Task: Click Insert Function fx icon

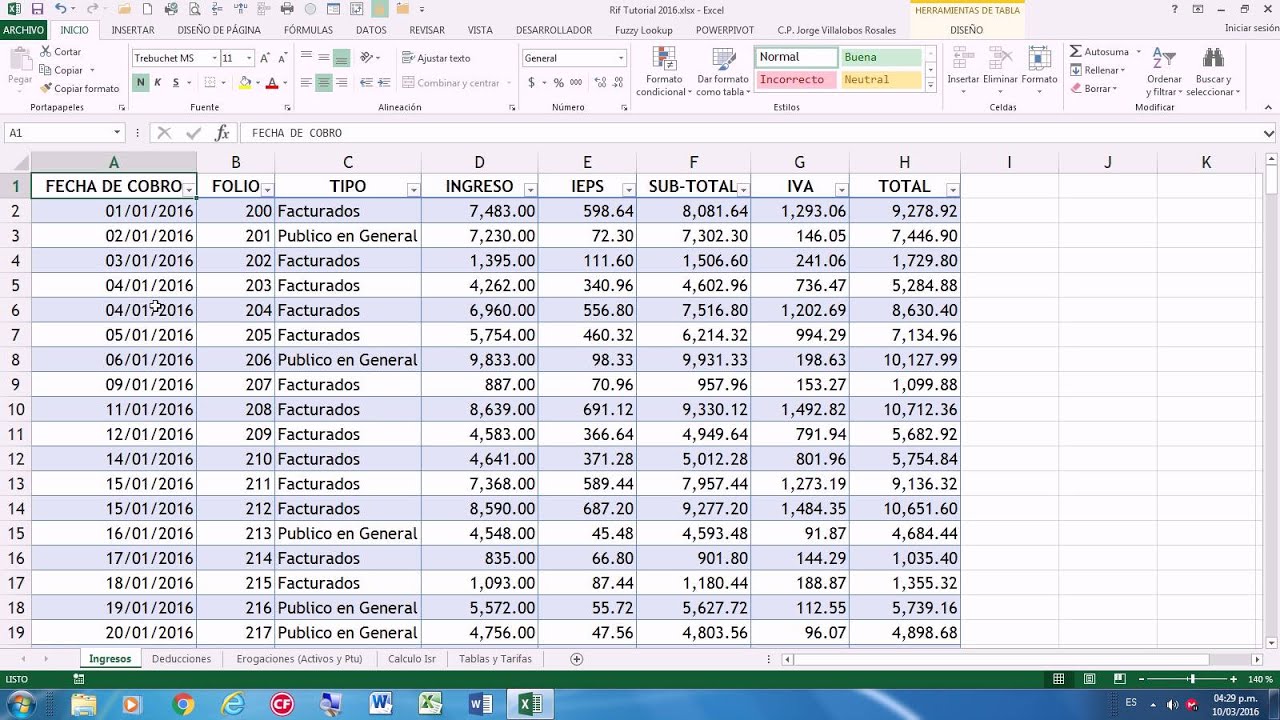Action: coord(222,132)
